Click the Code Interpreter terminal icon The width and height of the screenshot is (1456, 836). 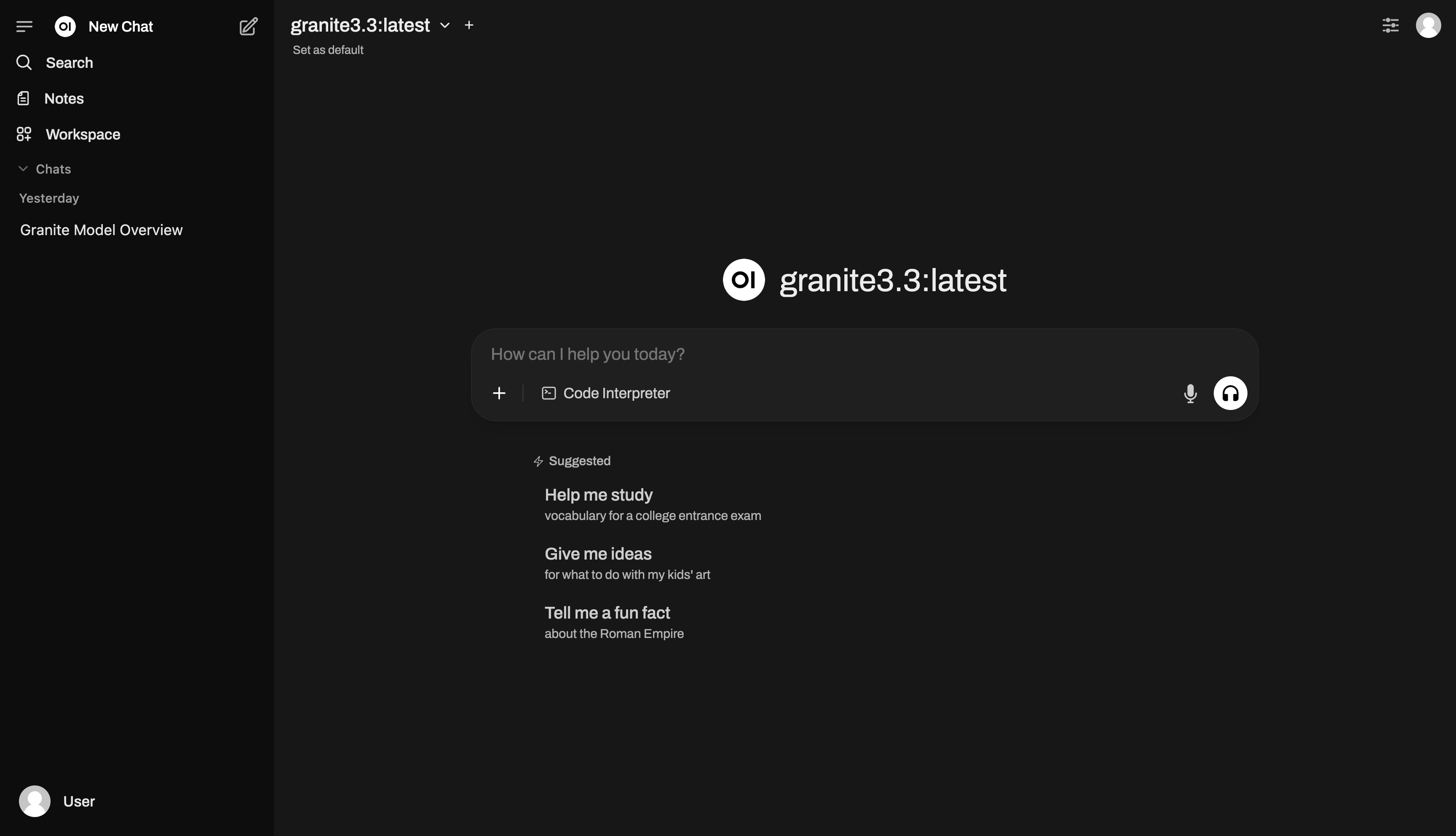click(x=549, y=393)
